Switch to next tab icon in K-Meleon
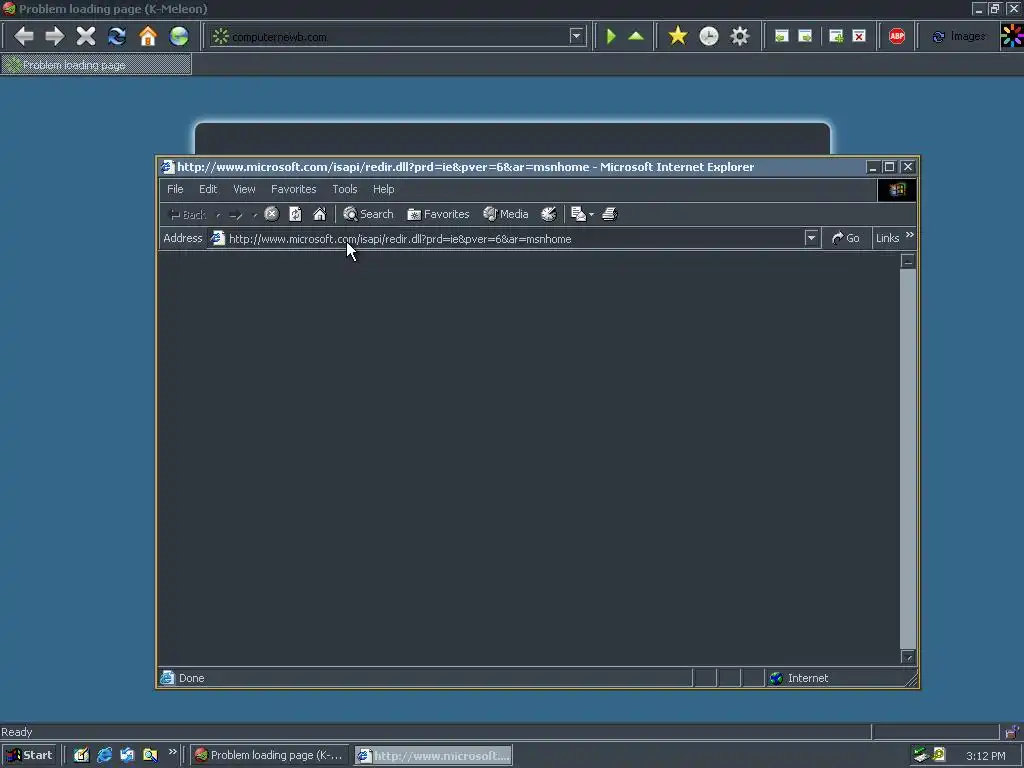The width and height of the screenshot is (1024, 768). (805, 36)
